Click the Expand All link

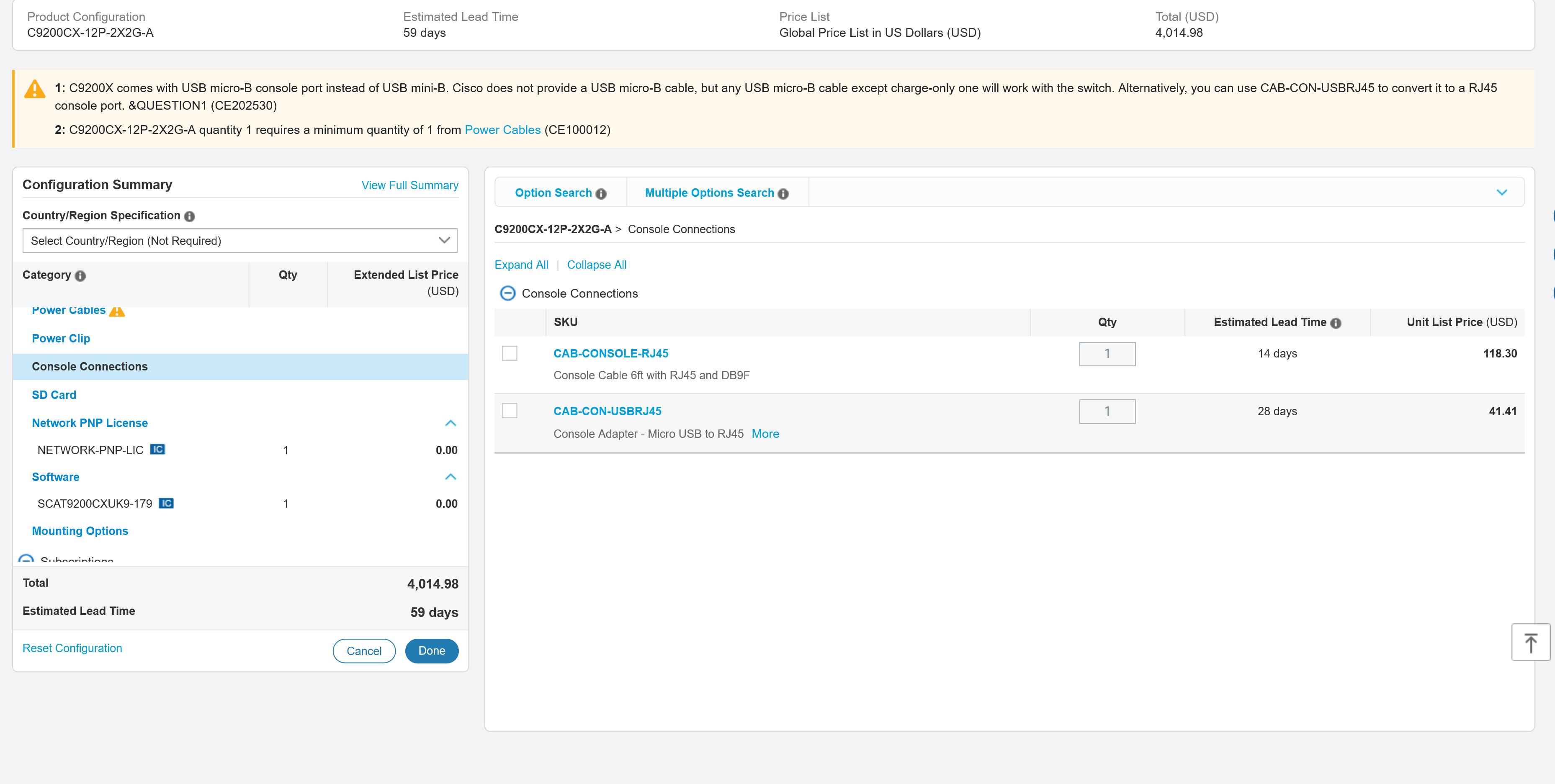coord(521,265)
